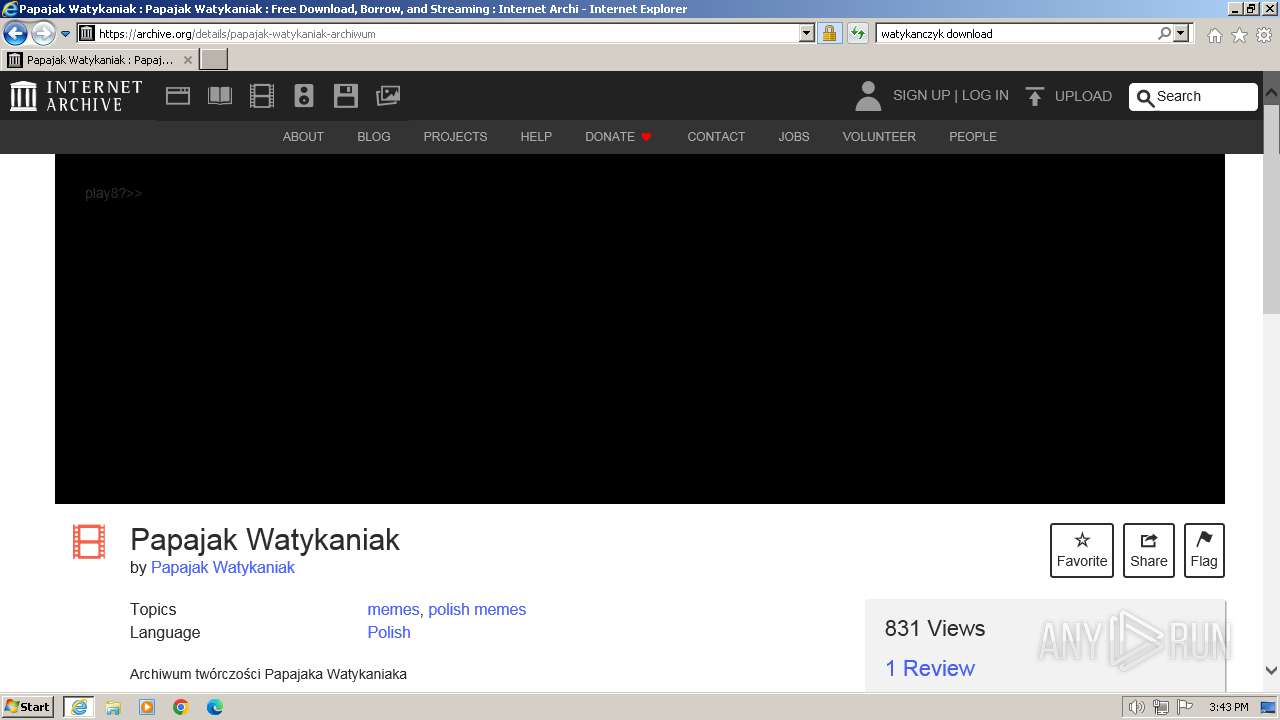Click the Favorite button
Viewport: 1280px width, 720px height.
[x=1082, y=550]
